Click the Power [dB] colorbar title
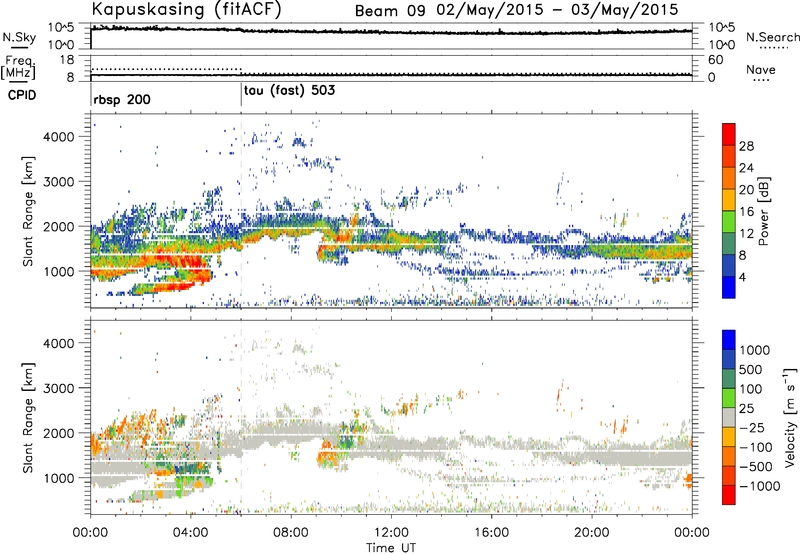The height and width of the screenshot is (554, 800). point(764,211)
